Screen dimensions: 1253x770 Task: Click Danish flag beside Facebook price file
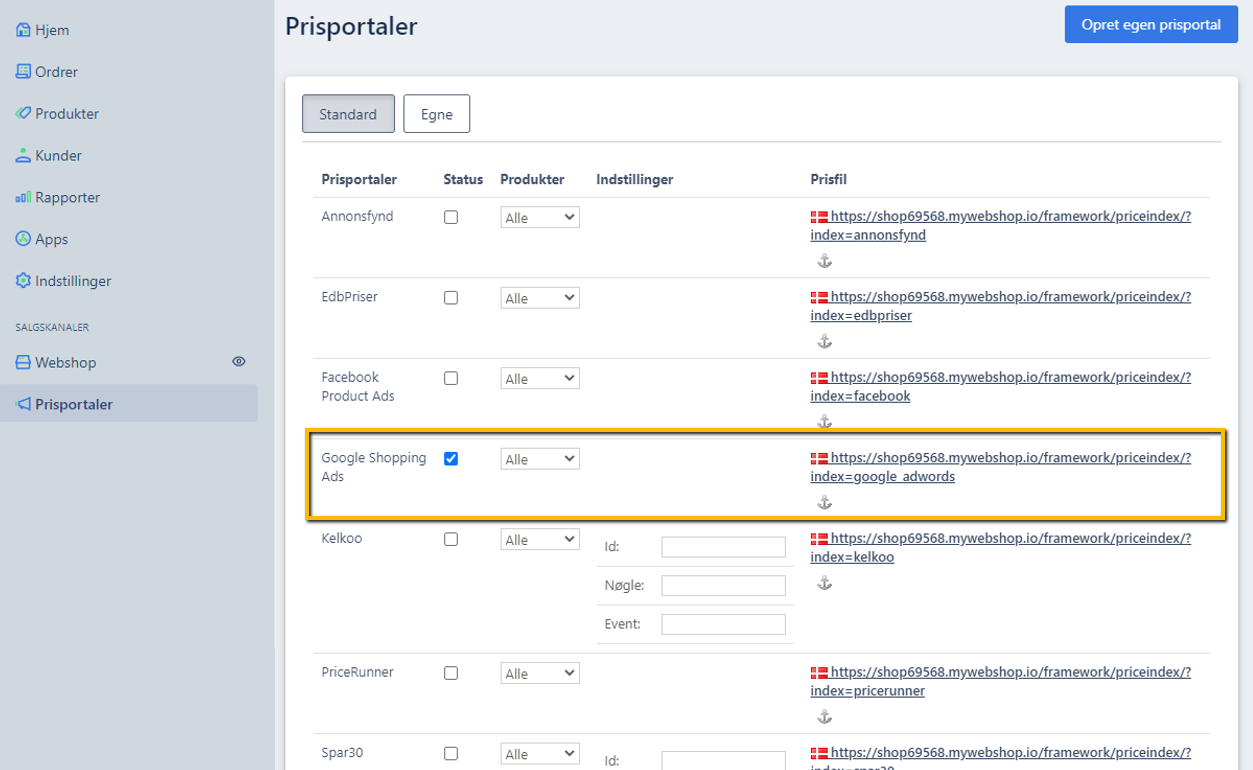(819, 378)
